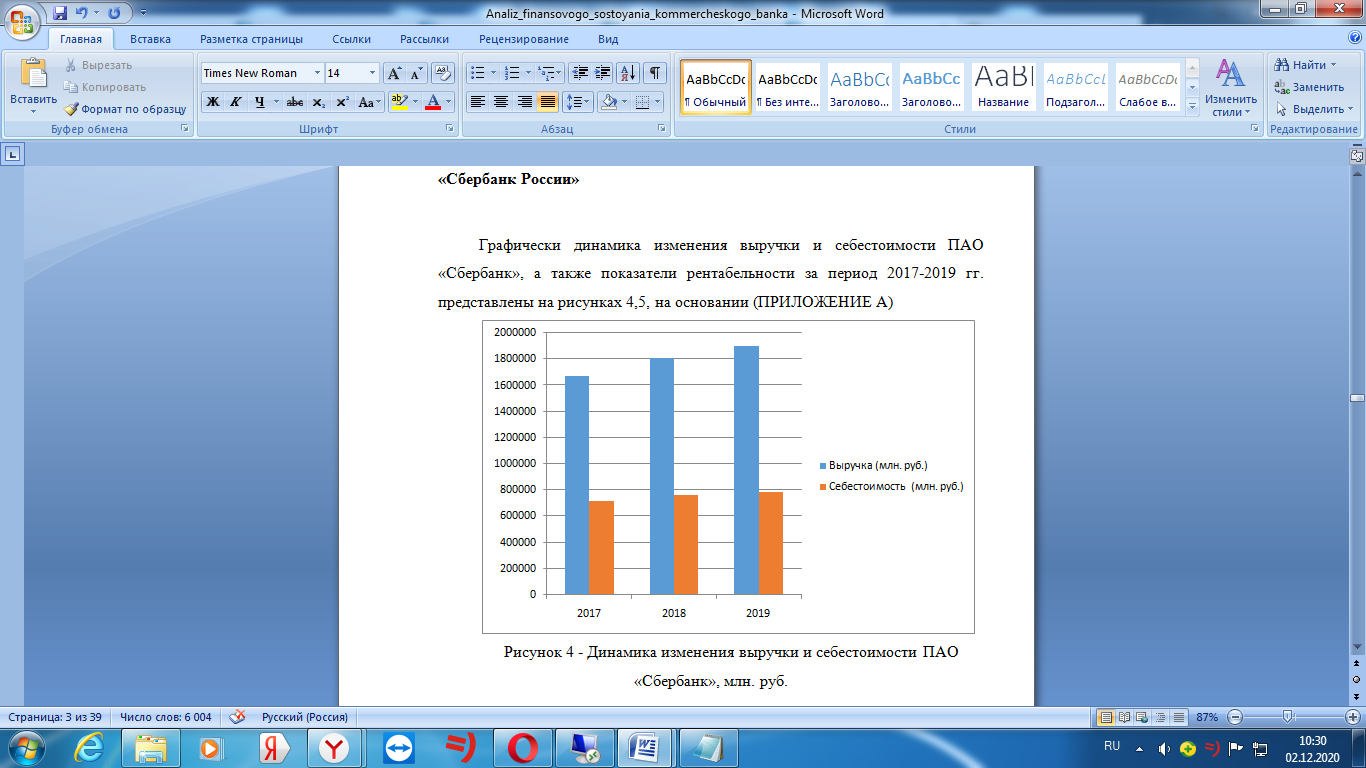Image resolution: width=1366 pixels, height=768 pixels.
Task: Switch to the Вставка tab
Action: pos(150,39)
